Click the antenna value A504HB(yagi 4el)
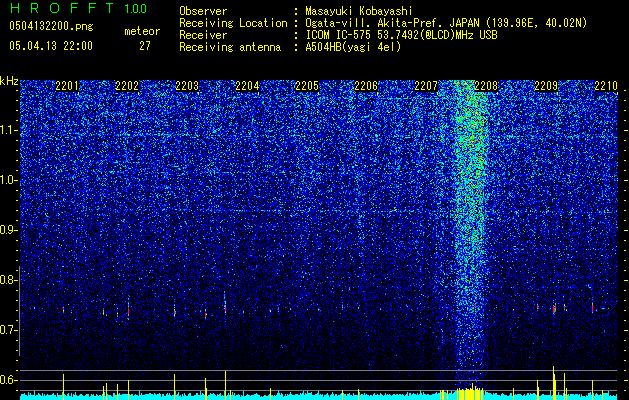629x400 pixels. pyautogui.click(x=353, y=47)
